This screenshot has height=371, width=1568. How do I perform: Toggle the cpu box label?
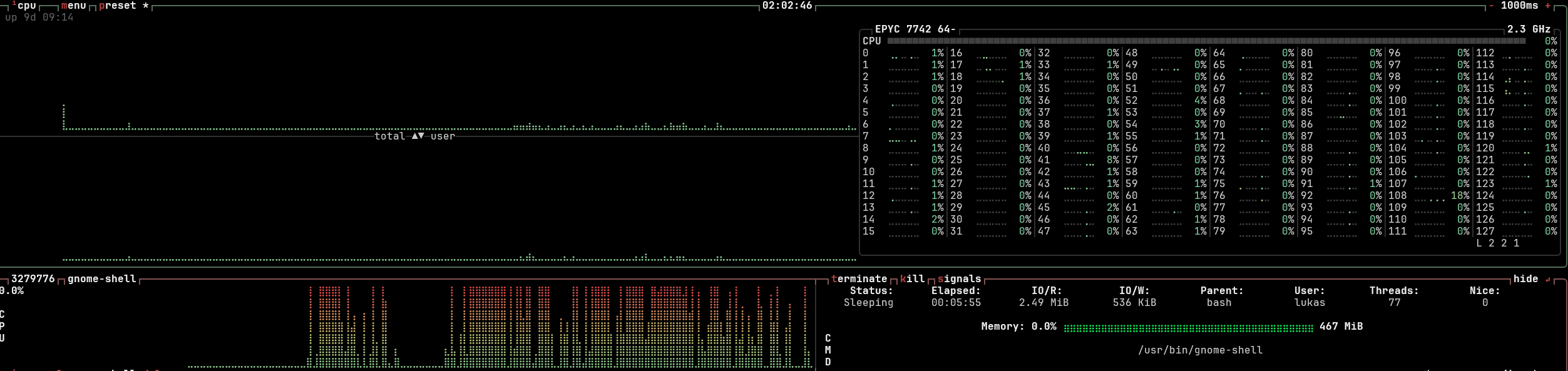[26, 6]
